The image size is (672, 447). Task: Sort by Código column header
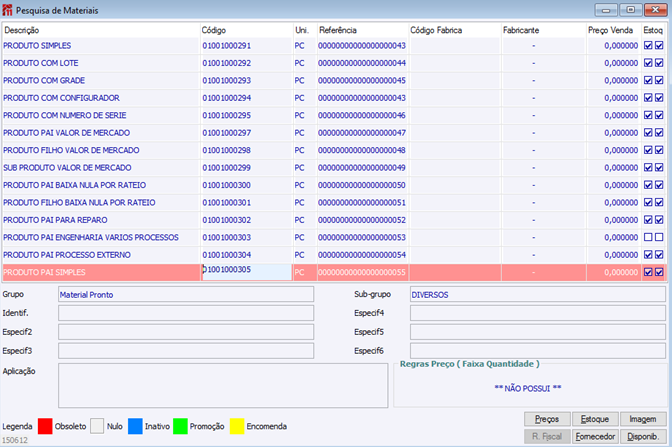pyautogui.click(x=246, y=30)
